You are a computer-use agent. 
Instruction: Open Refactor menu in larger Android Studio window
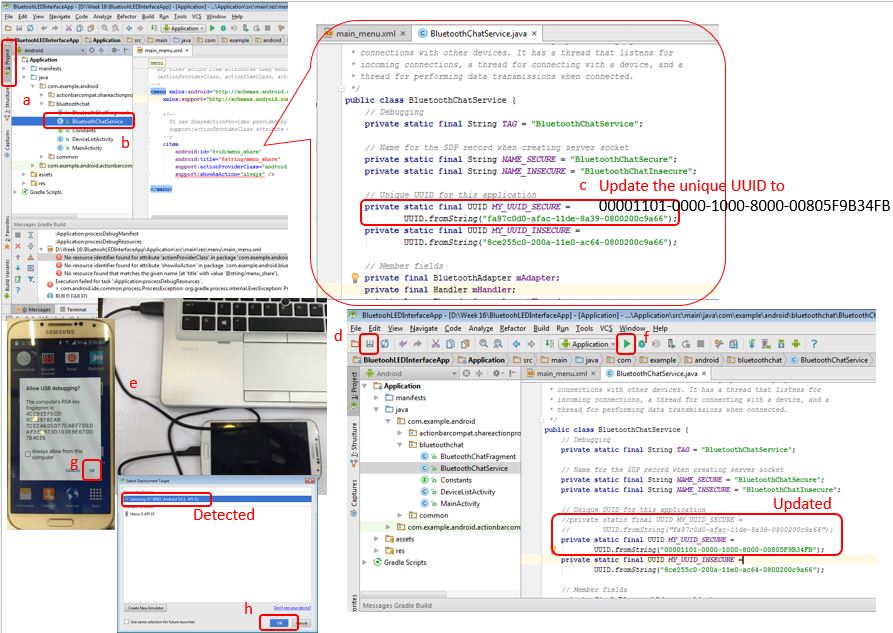(513, 328)
